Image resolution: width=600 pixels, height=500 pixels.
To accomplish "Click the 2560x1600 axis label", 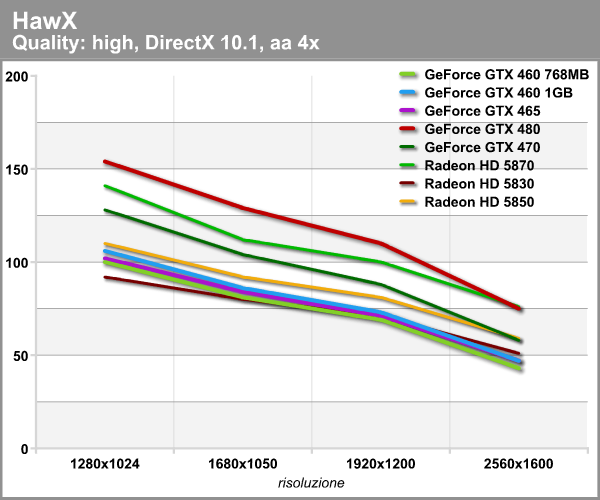I will coord(518,464).
